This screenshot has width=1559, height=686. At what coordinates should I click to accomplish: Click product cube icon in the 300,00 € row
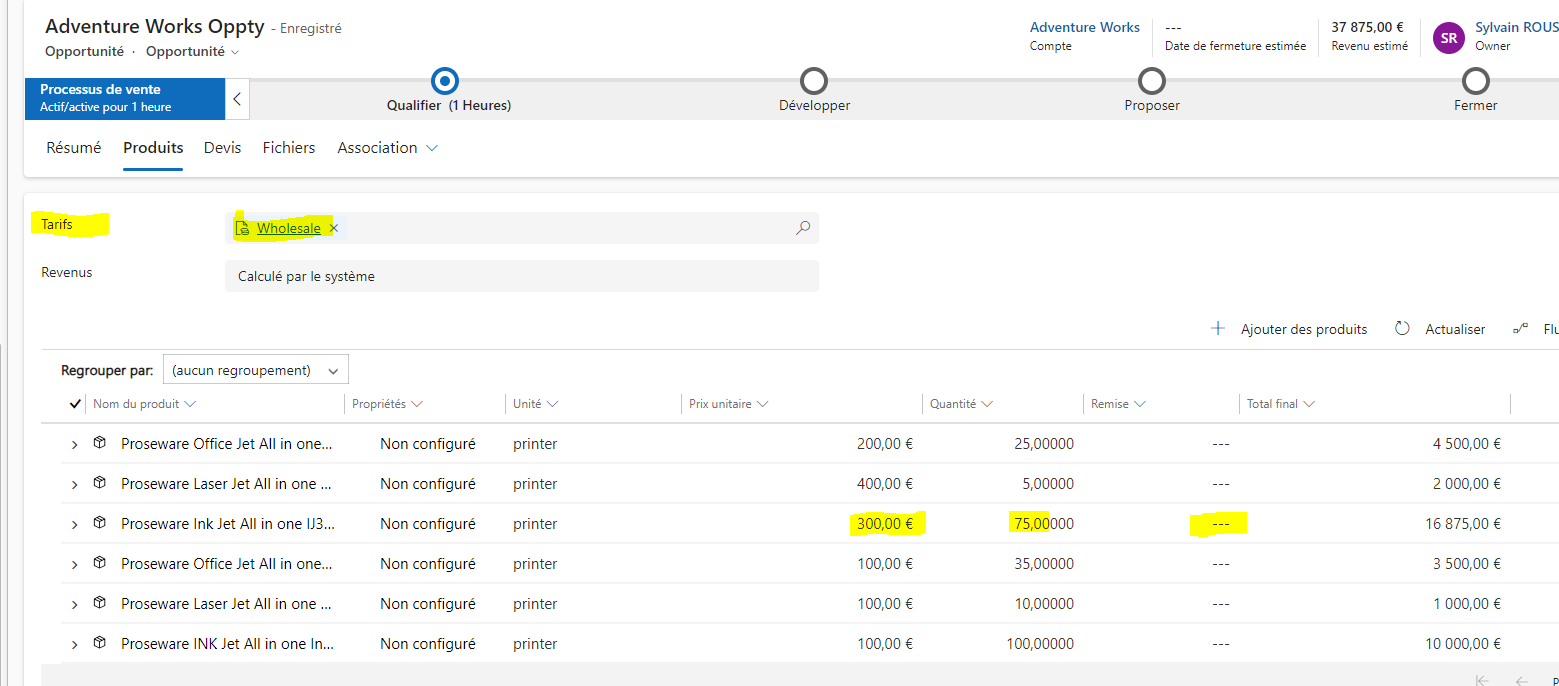tap(100, 522)
